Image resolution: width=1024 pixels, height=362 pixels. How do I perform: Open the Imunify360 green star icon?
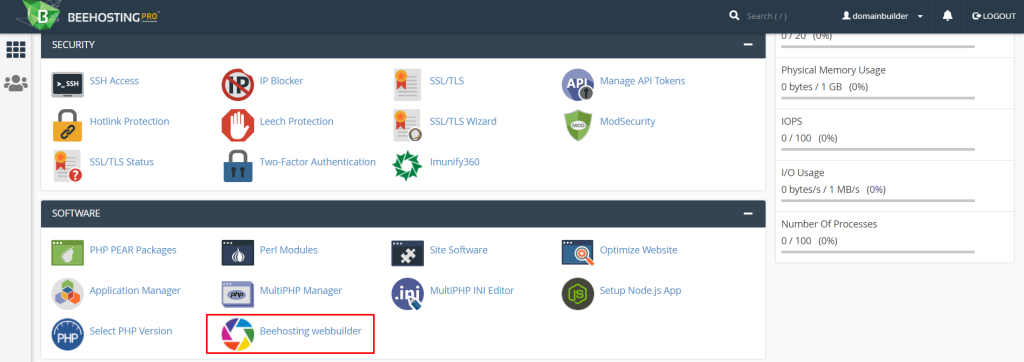[x=408, y=165]
